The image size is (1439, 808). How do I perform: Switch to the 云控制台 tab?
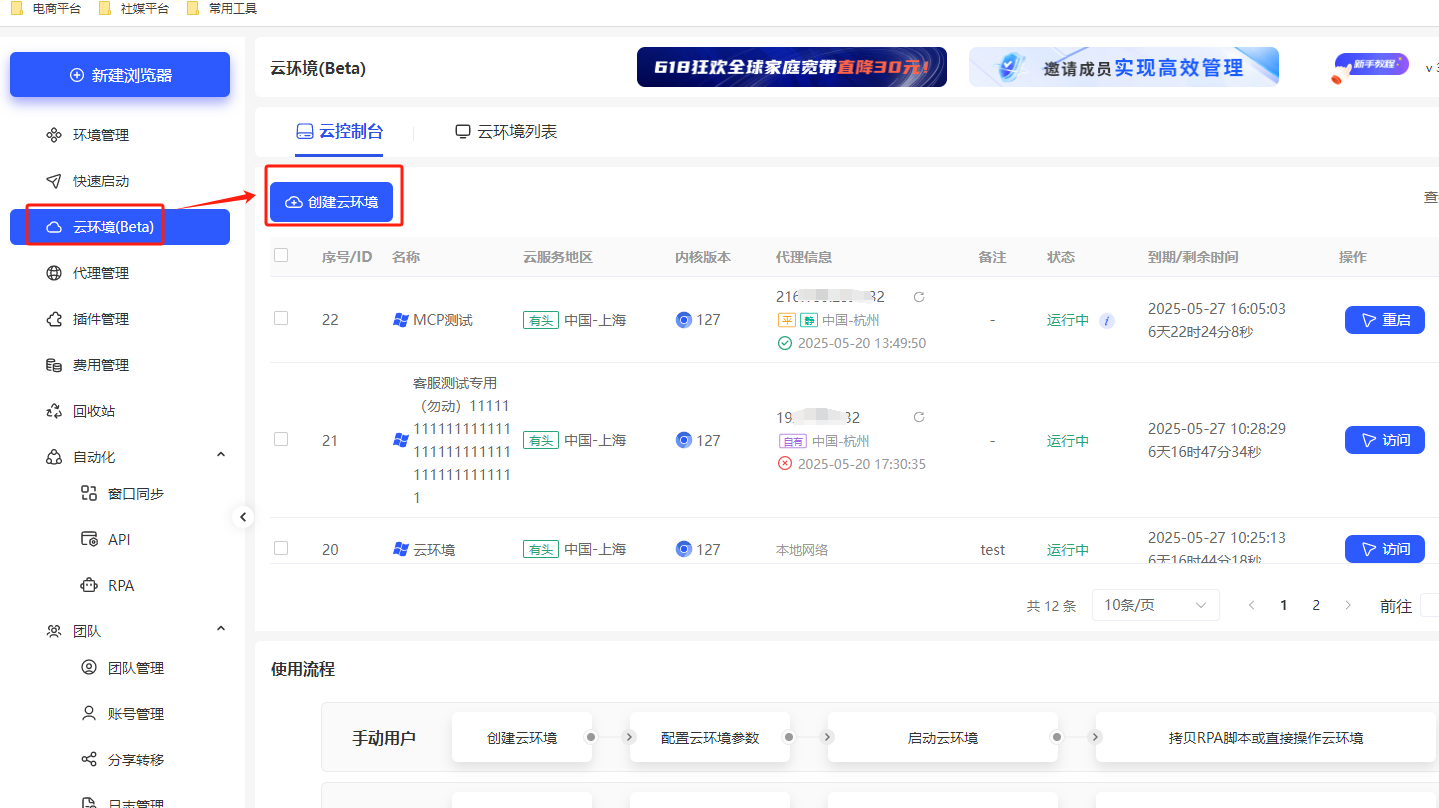(x=339, y=132)
